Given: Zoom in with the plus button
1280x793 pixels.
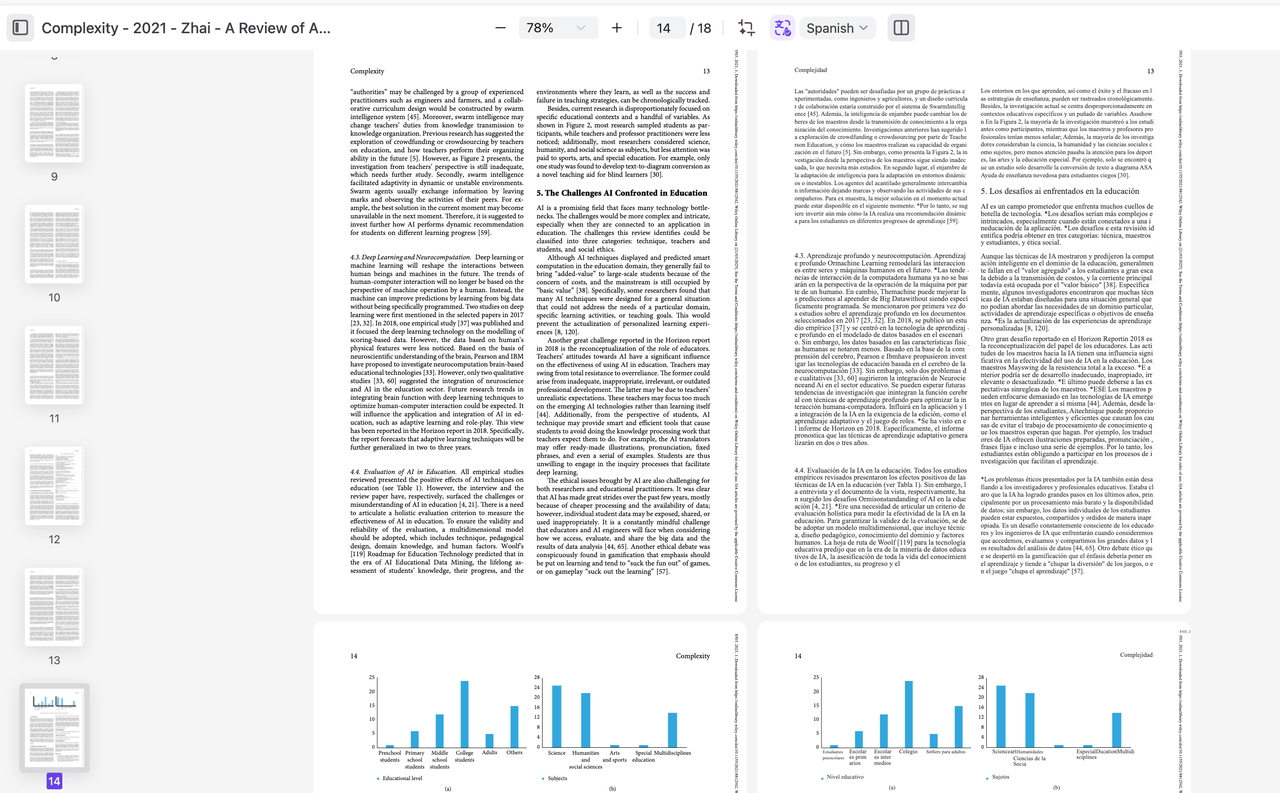Looking at the screenshot, I should (617, 28).
